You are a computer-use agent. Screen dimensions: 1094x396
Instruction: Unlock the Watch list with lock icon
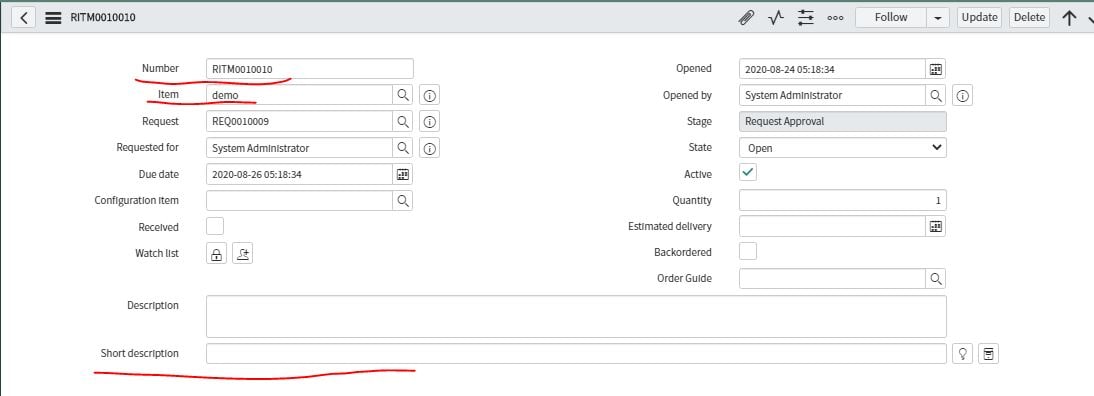pyautogui.click(x=216, y=254)
